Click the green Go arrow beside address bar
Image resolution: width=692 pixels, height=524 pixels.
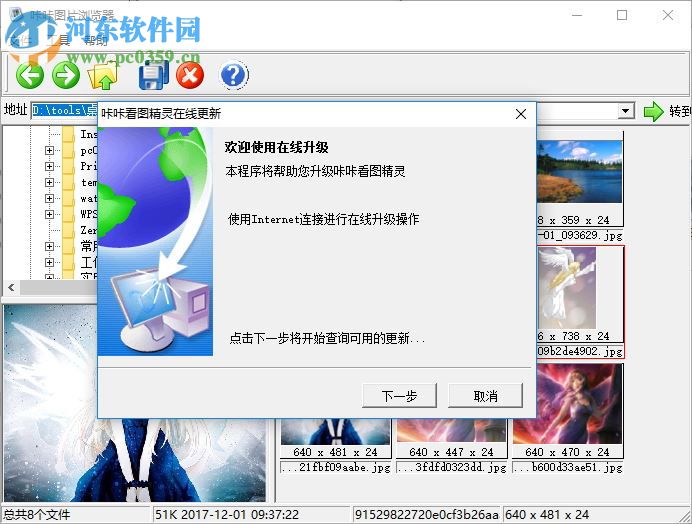tap(653, 111)
